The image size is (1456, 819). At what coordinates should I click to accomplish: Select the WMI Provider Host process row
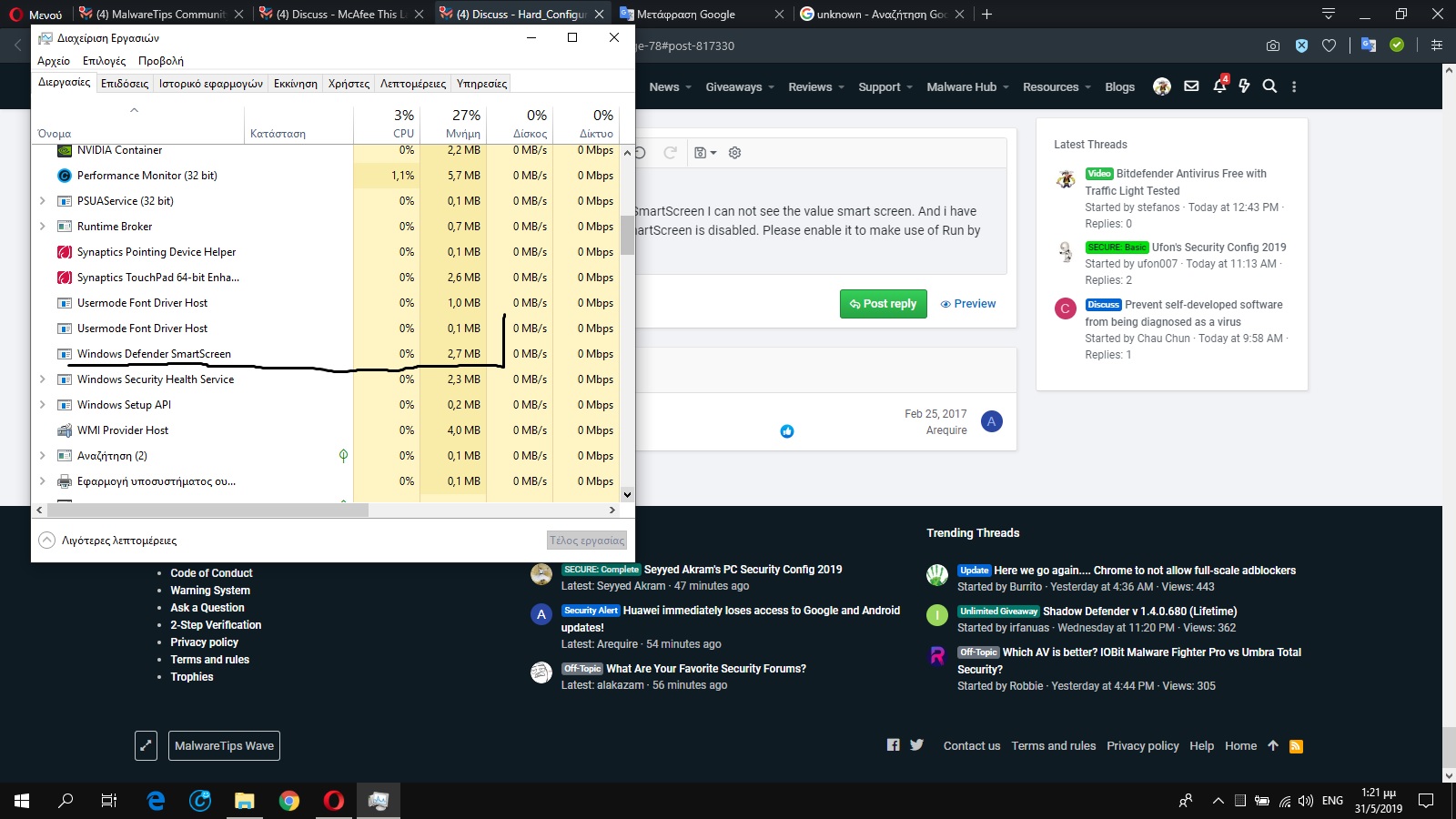(326, 430)
